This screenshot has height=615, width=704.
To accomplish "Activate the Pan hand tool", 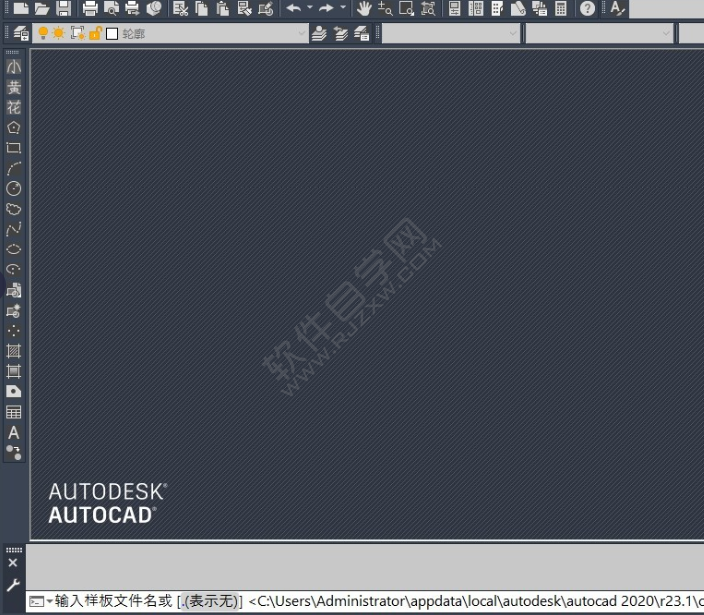I will click(x=364, y=8).
